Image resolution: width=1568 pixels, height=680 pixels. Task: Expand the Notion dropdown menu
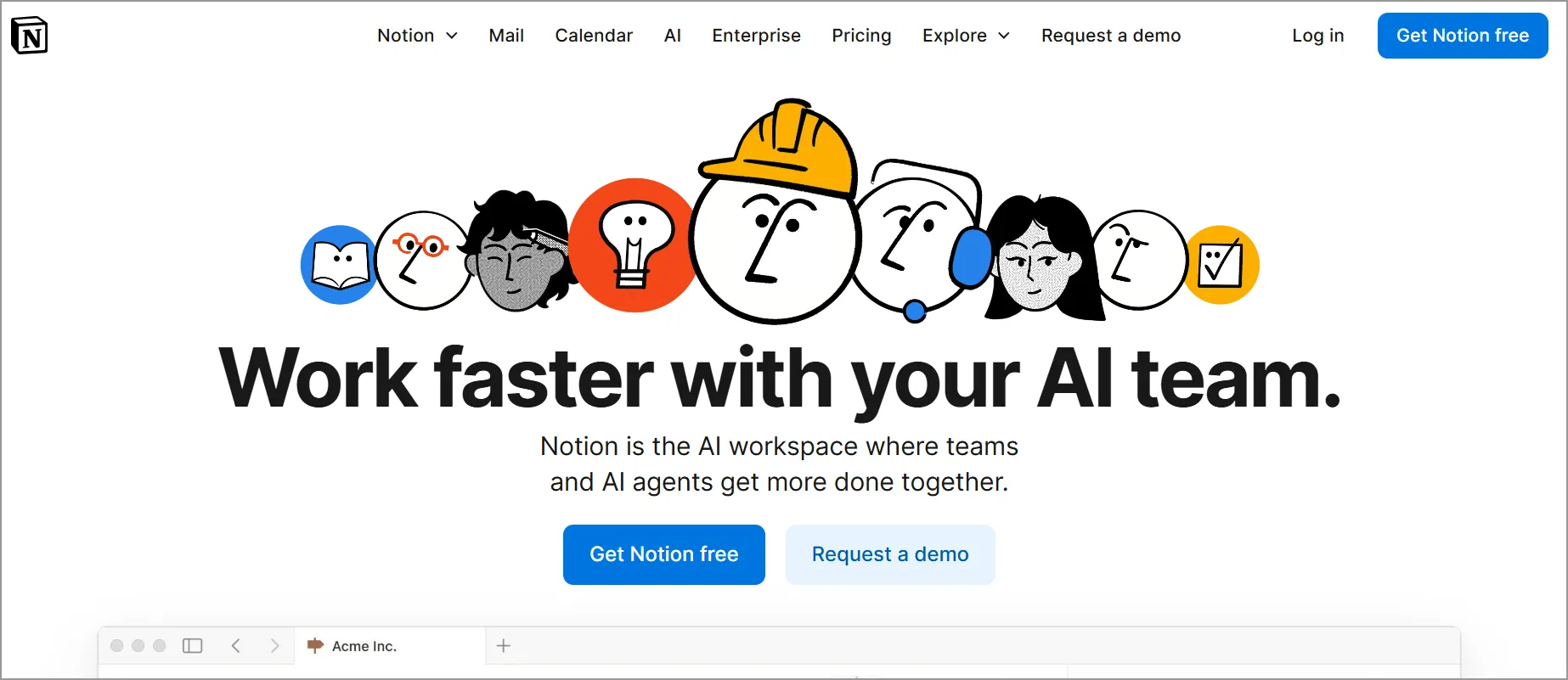tap(418, 36)
